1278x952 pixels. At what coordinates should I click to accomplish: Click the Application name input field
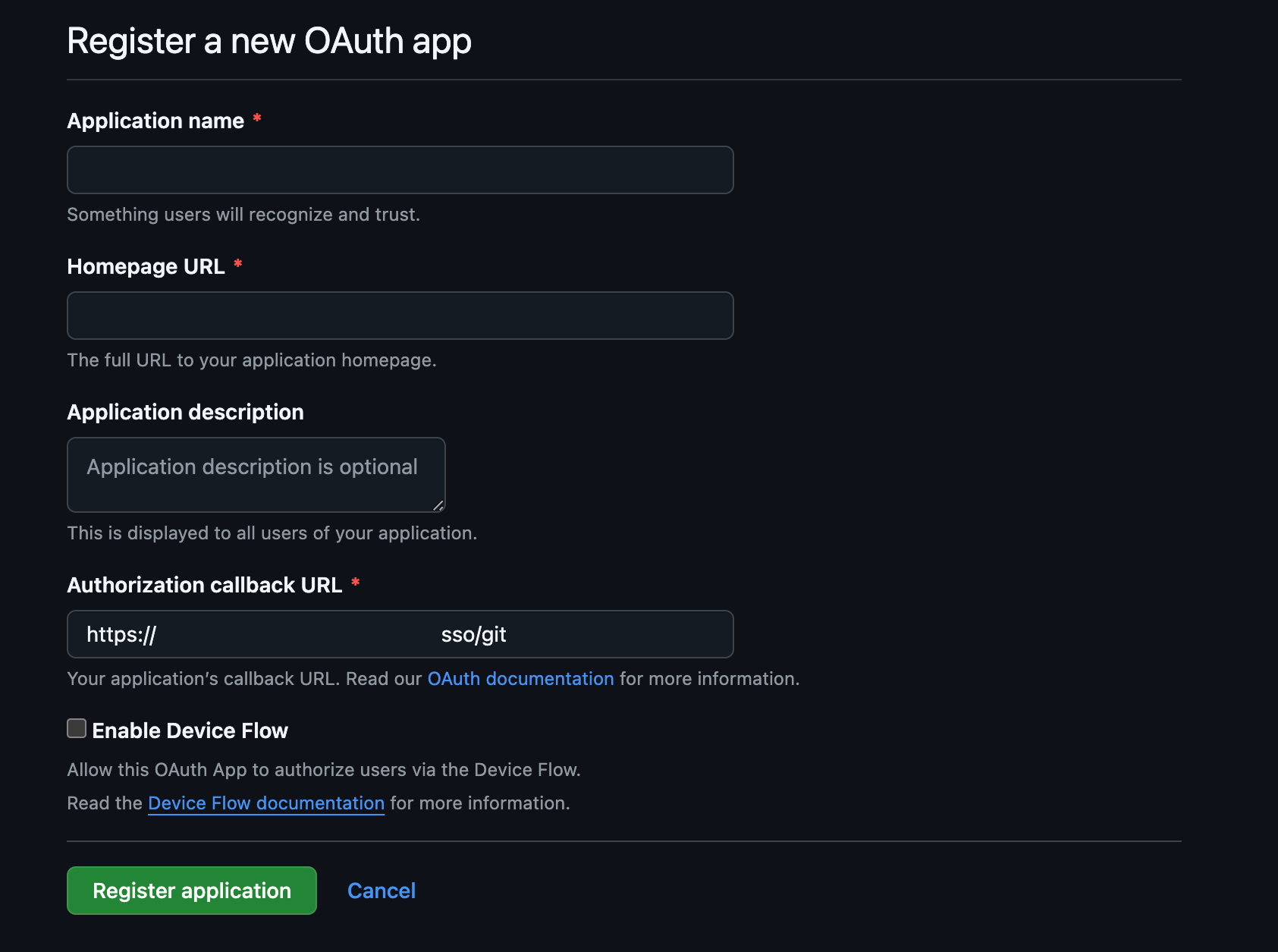point(400,170)
